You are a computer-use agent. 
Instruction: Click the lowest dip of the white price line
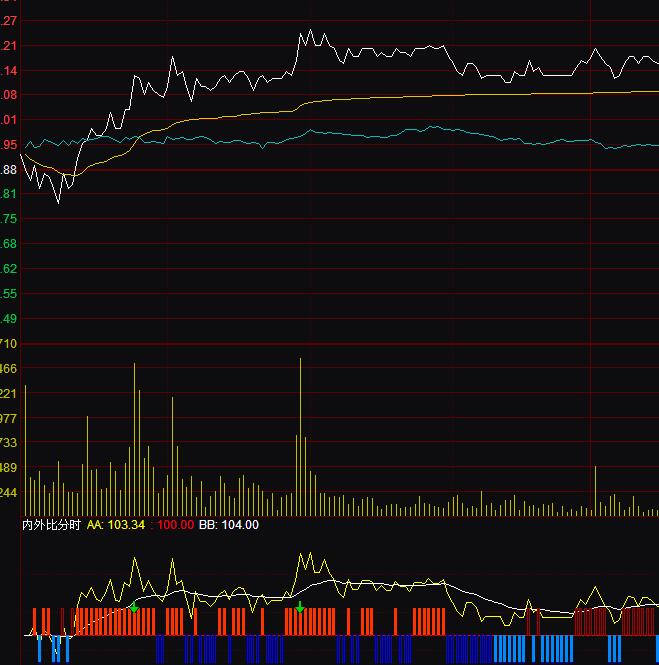pyautogui.click(x=58, y=202)
